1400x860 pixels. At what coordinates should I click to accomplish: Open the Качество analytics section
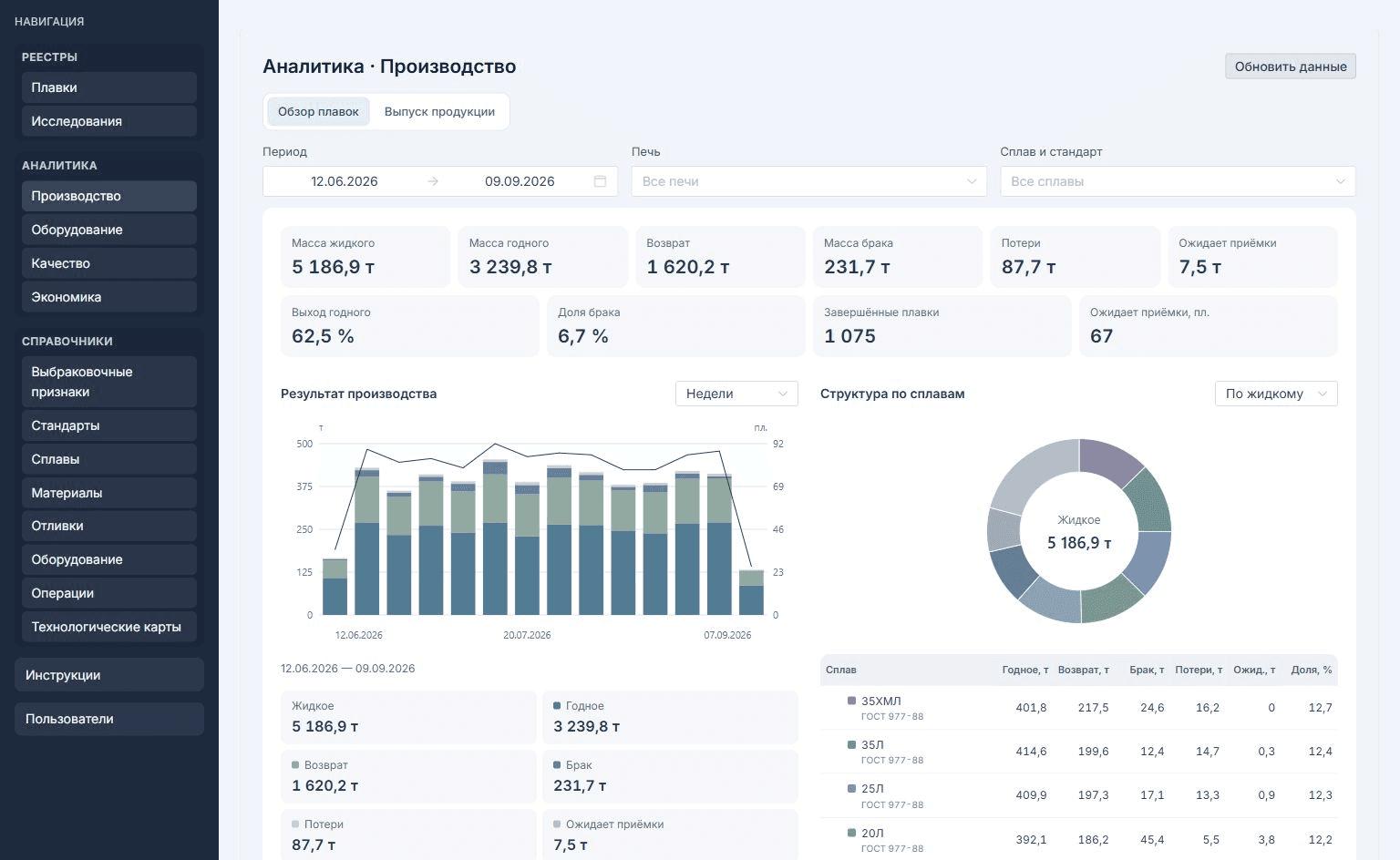(109, 263)
